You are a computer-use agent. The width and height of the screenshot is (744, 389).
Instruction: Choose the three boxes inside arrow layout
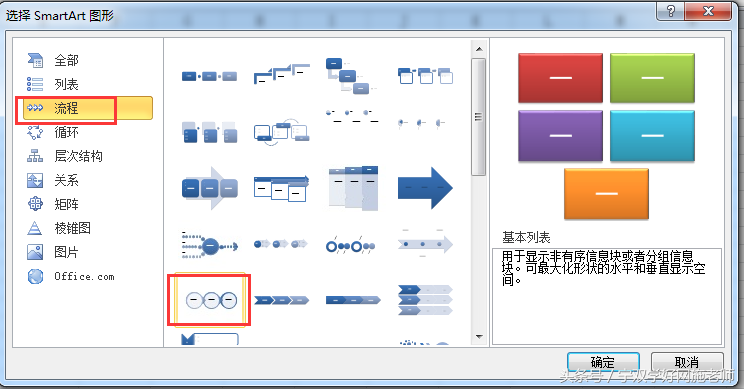(209, 188)
